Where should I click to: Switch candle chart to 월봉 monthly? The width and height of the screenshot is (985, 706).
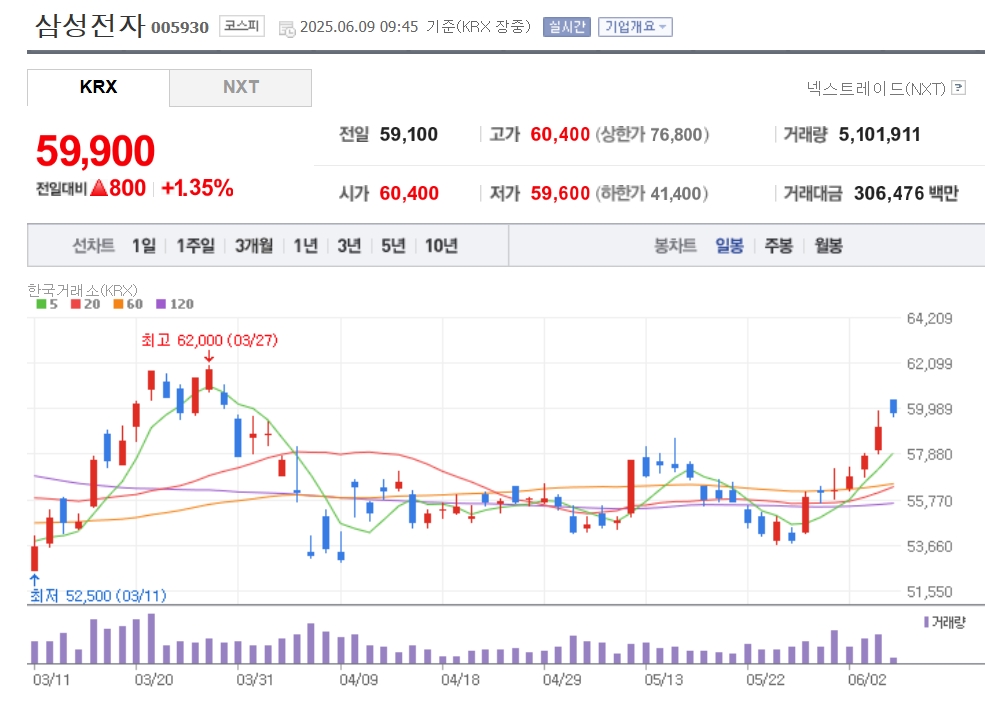(828, 245)
